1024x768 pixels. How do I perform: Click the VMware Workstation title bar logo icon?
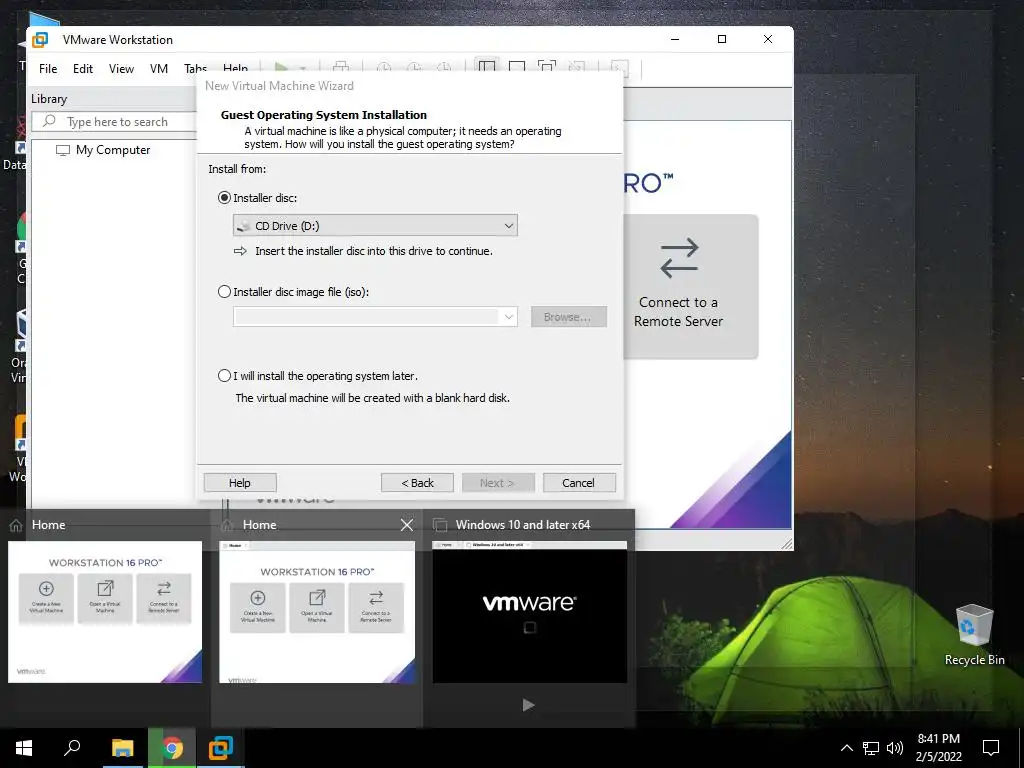40,39
